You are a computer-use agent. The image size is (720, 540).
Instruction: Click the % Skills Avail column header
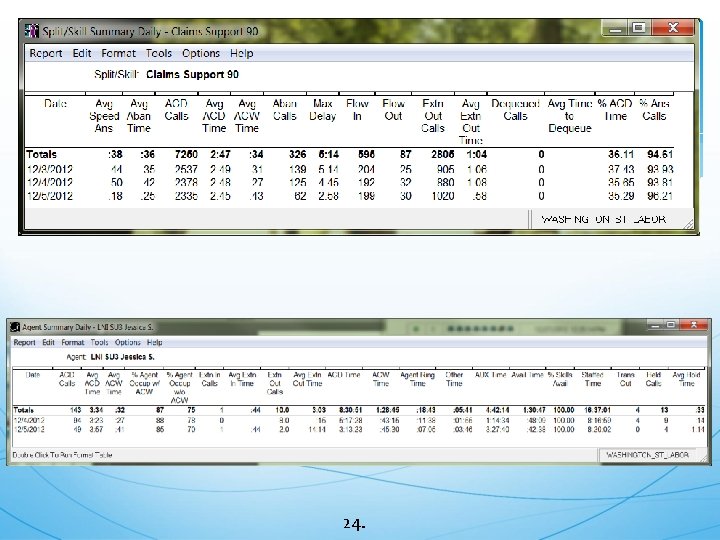click(560, 379)
